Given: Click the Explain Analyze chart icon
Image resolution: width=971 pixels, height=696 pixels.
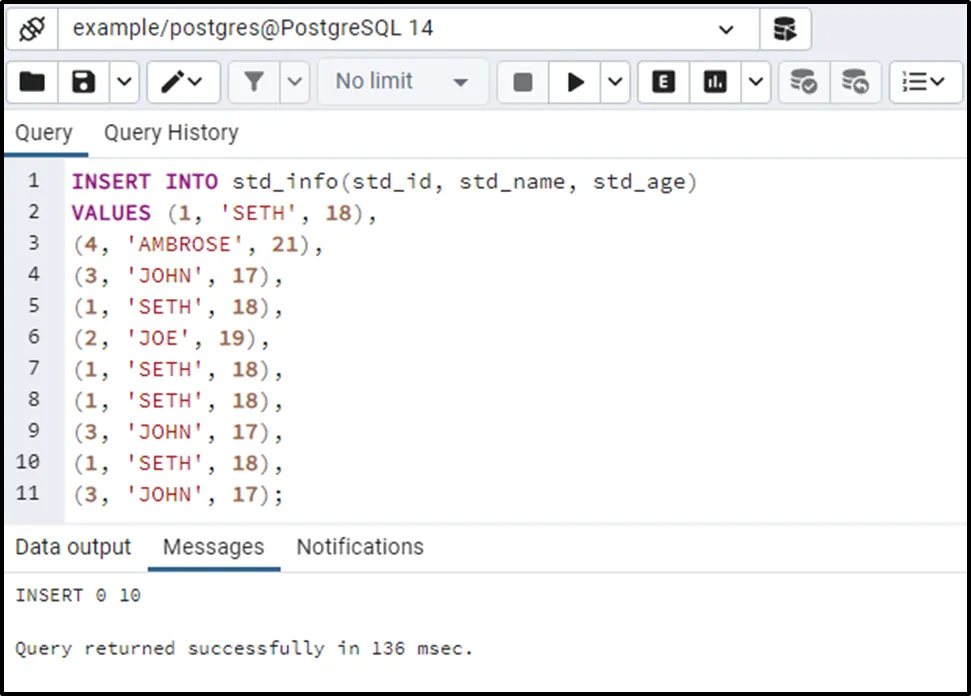Looking at the screenshot, I should pos(715,82).
